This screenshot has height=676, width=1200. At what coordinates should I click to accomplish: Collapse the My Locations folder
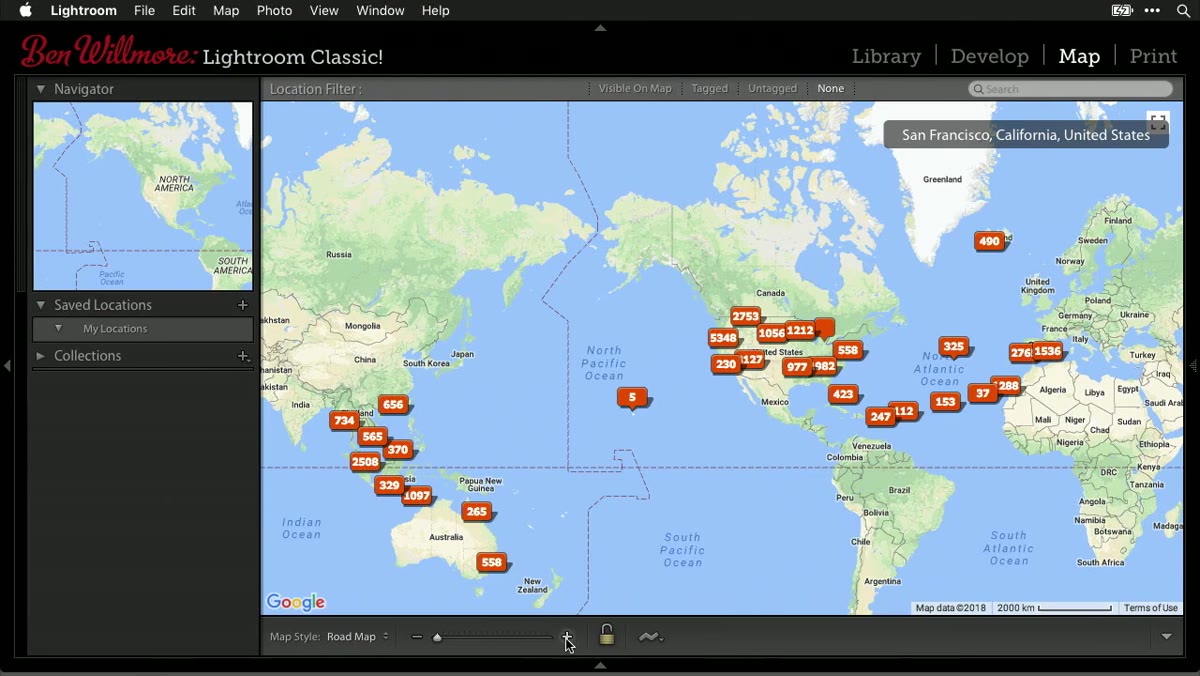tap(59, 328)
